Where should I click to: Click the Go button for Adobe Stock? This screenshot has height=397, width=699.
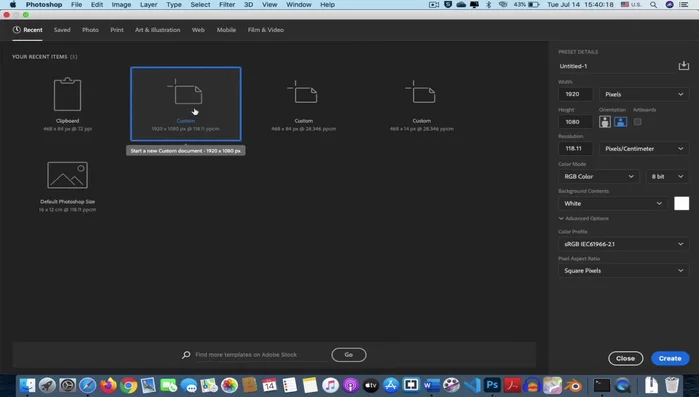tap(349, 355)
